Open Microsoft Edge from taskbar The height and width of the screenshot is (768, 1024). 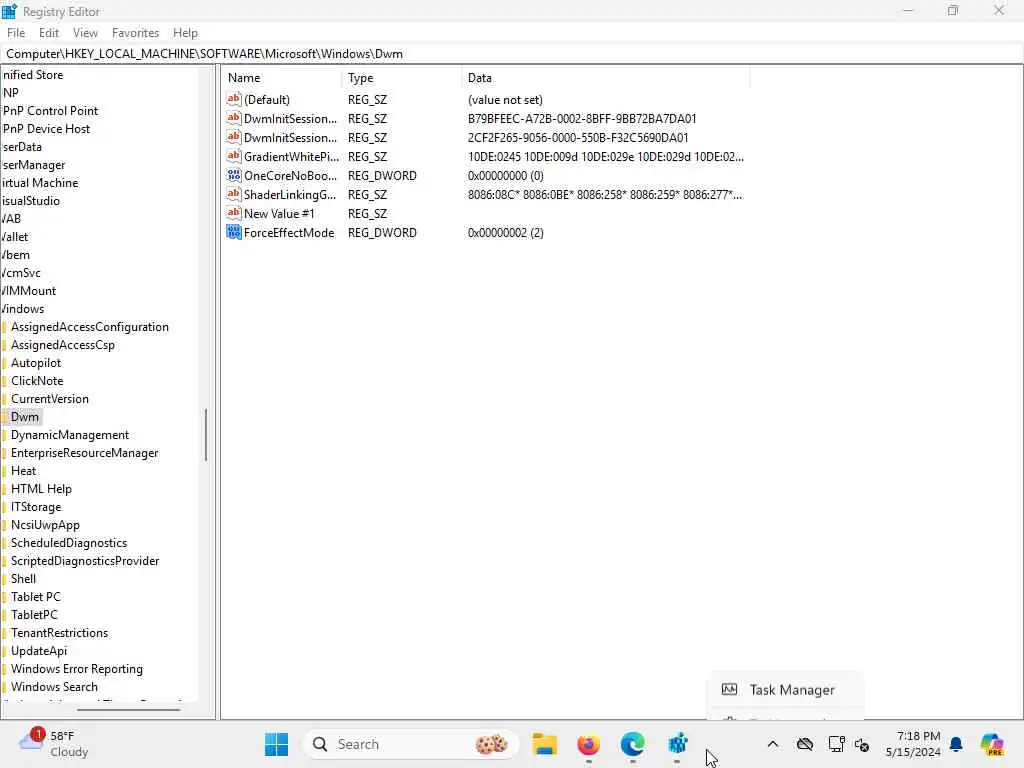pos(633,744)
